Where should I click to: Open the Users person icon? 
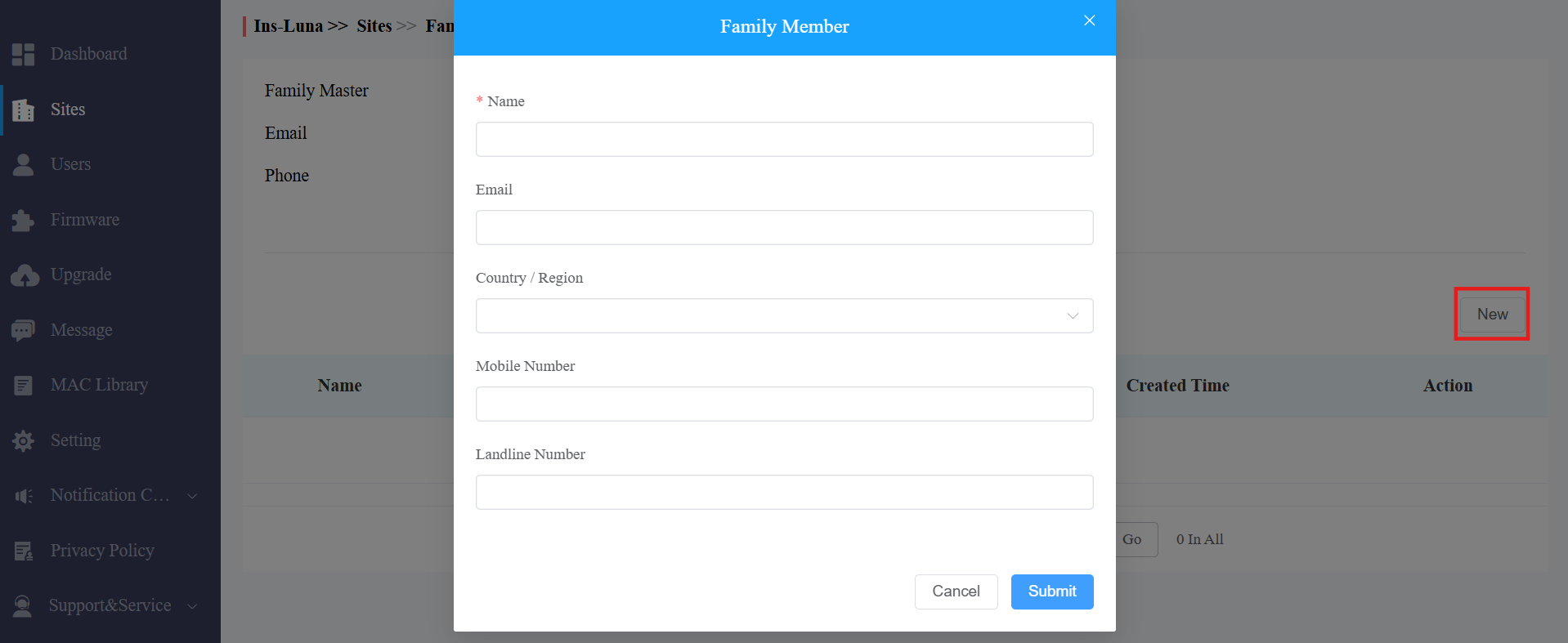coord(24,164)
